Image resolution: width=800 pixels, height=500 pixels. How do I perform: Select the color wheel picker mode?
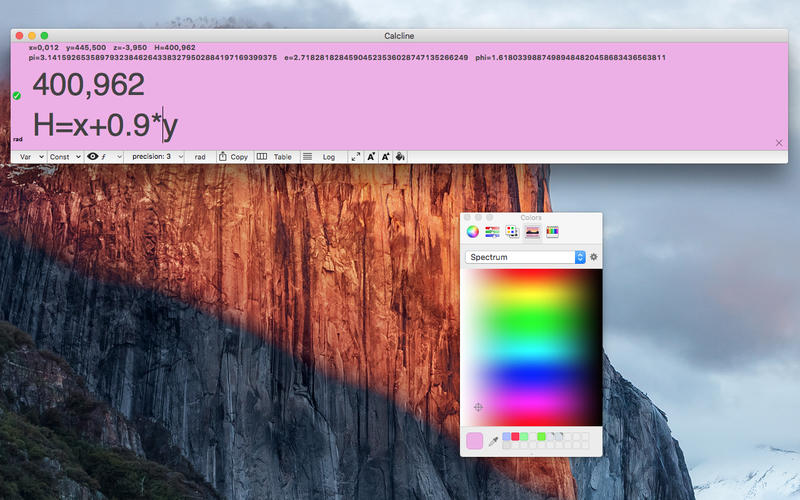[473, 232]
